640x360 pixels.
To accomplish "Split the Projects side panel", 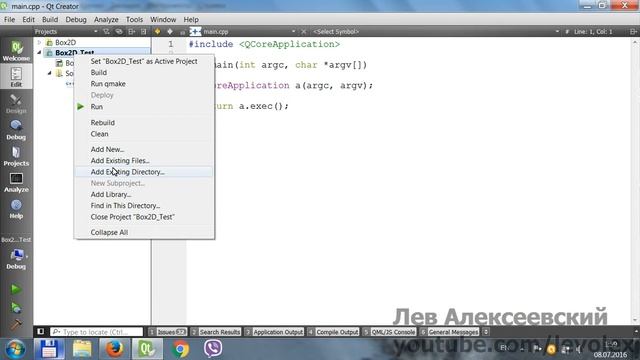I will click(131, 31).
